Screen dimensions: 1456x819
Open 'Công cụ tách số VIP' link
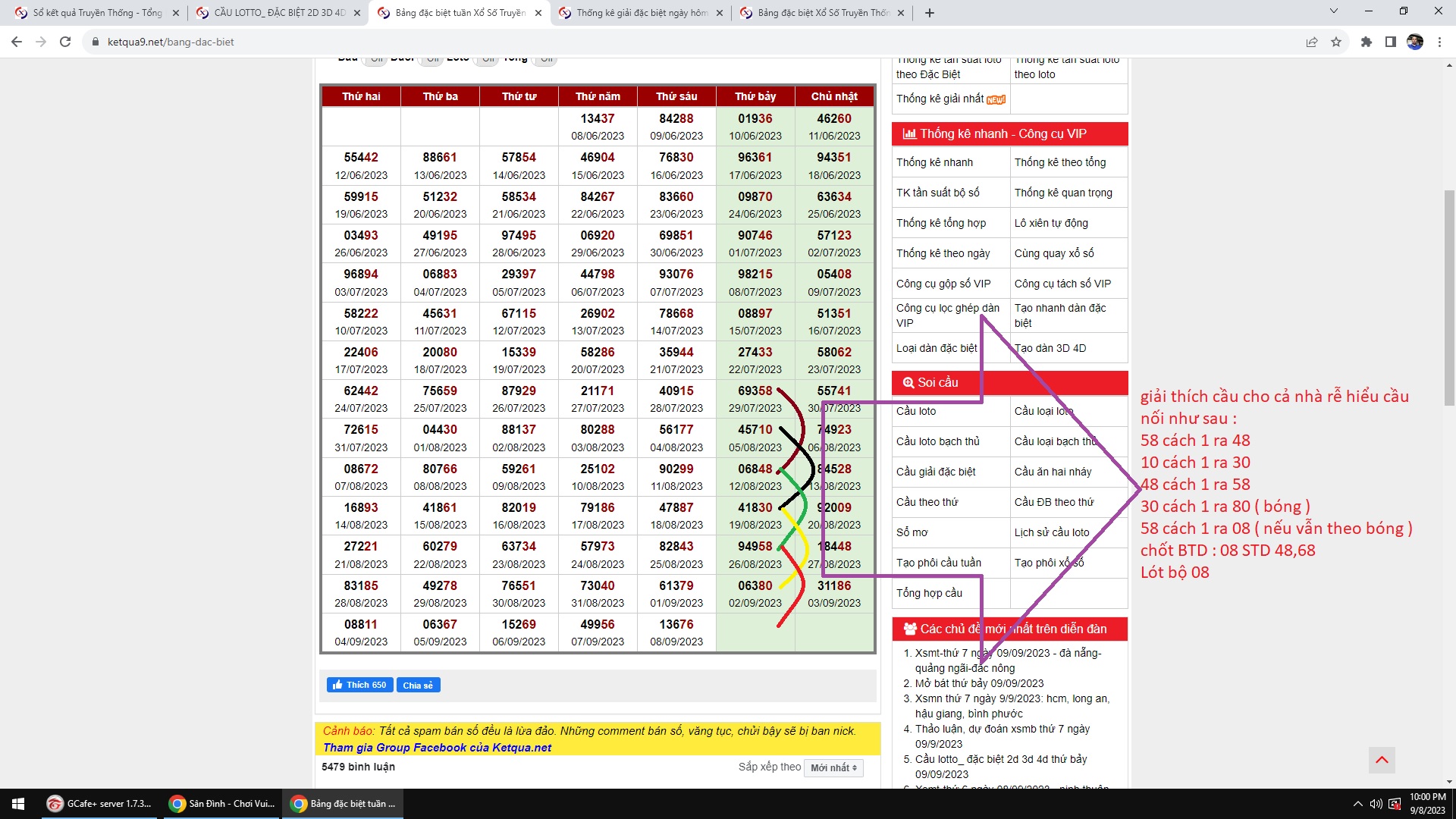[1062, 284]
